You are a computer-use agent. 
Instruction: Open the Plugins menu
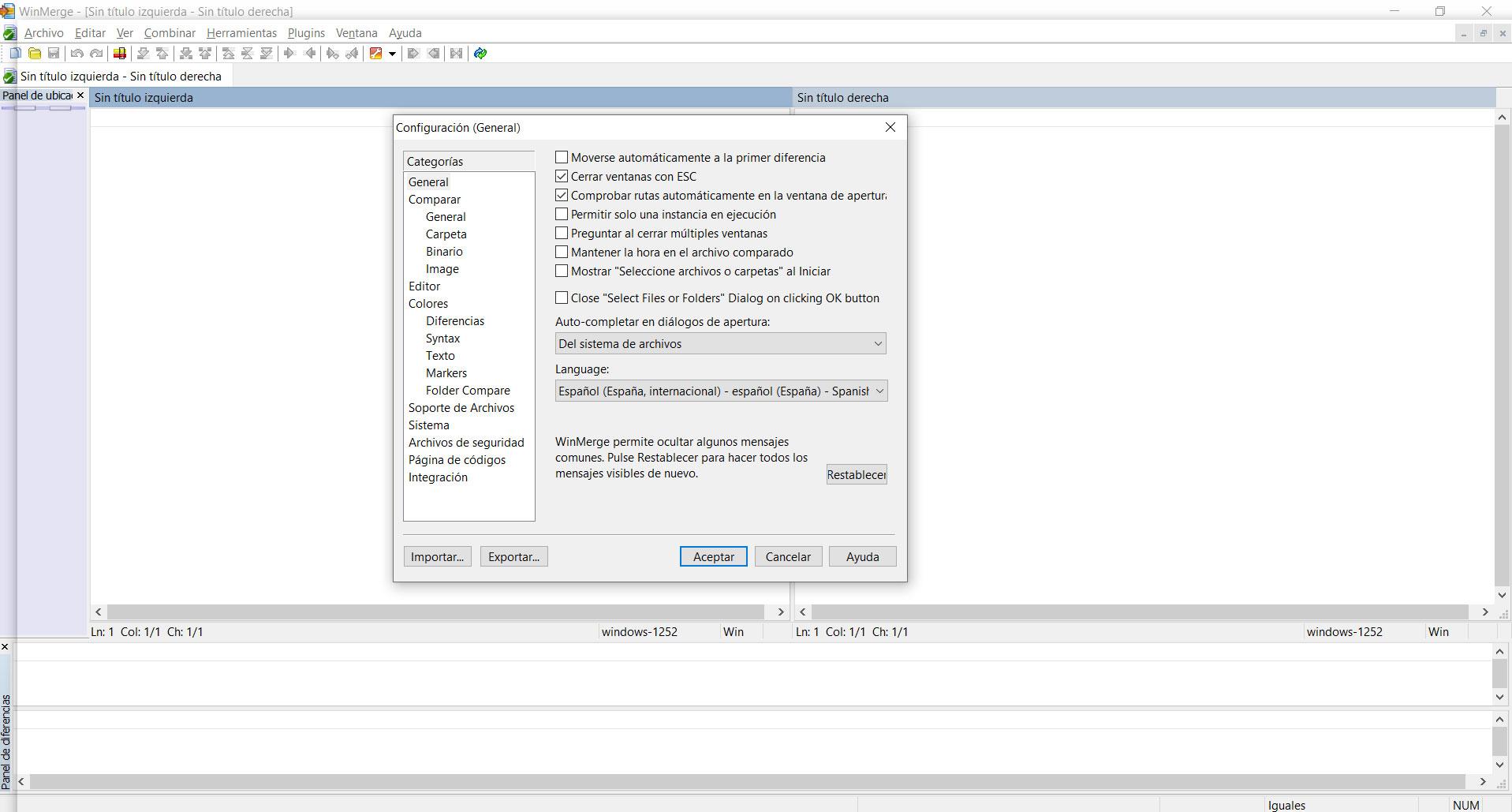tap(306, 33)
